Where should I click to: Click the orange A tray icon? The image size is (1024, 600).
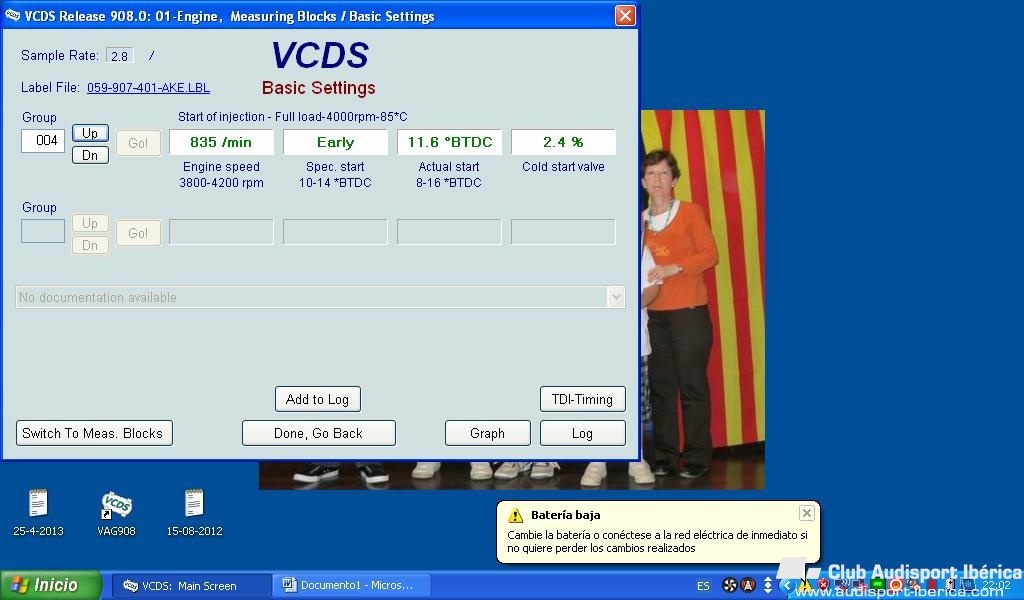click(x=747, y=585)
